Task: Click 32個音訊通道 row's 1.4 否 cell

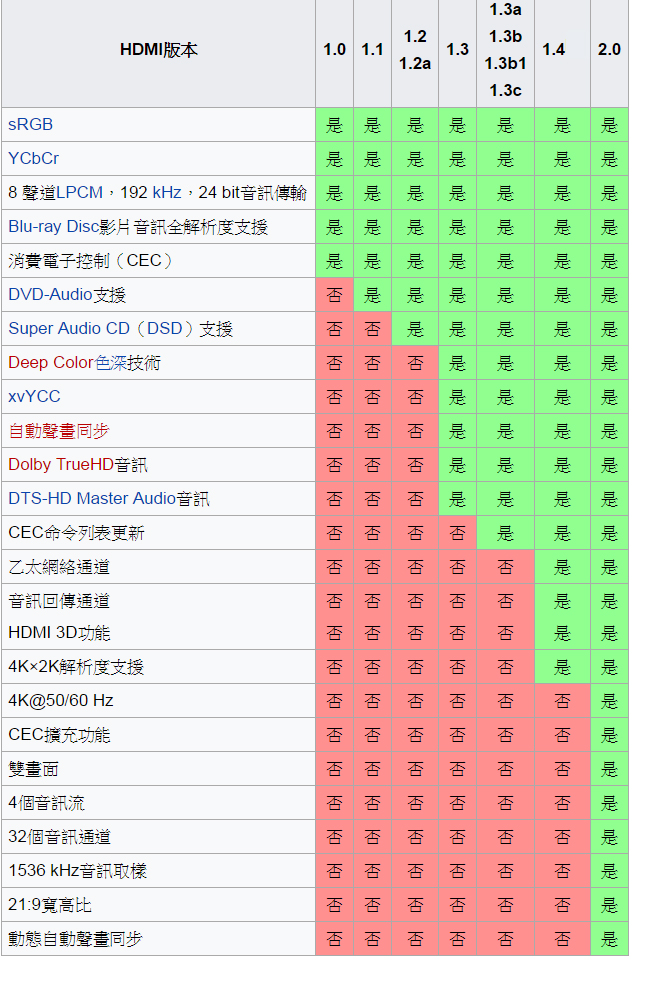Action: tap(563, 837)
